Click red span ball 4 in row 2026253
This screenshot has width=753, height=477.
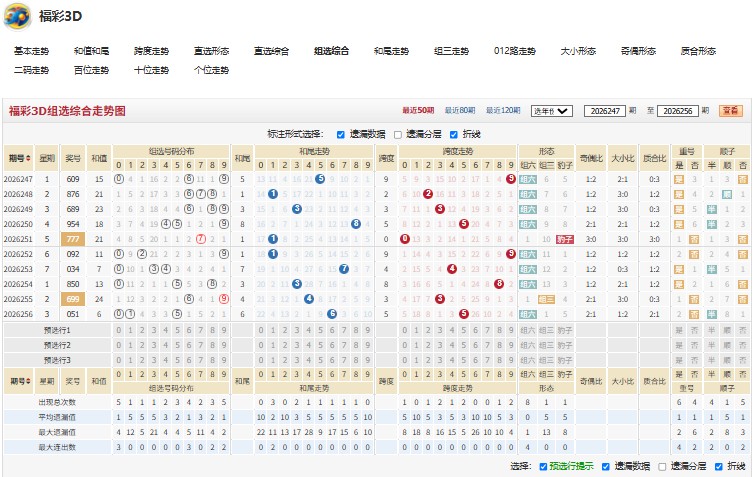coord(451,269)
